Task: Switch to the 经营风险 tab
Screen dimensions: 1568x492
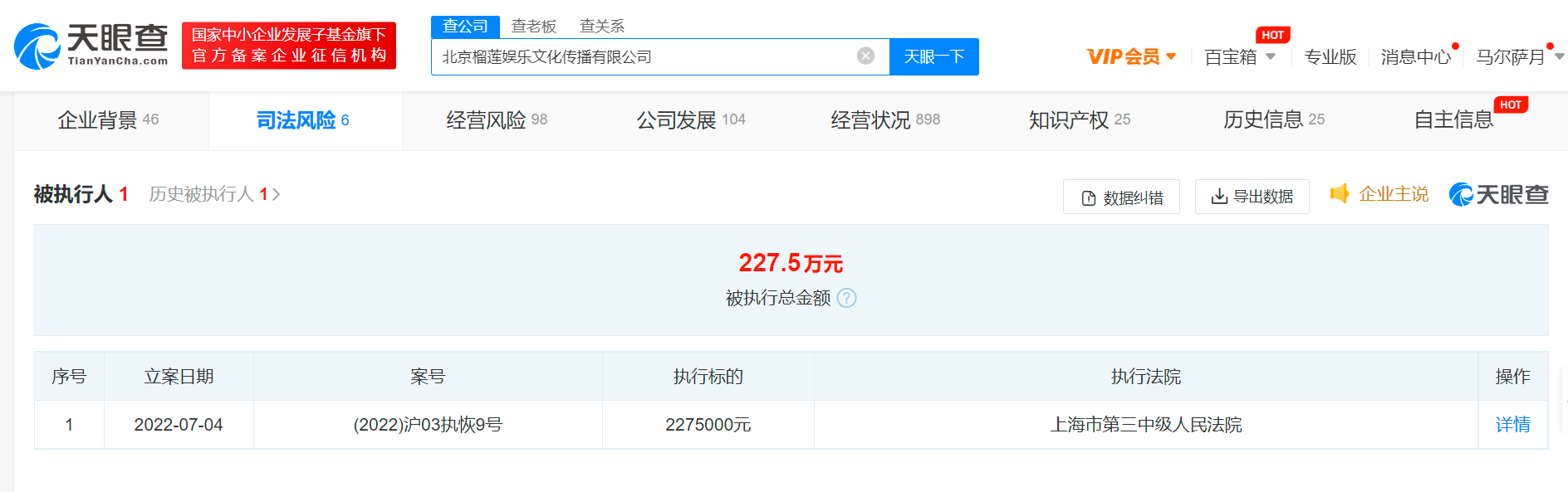Action: point(496,120)
